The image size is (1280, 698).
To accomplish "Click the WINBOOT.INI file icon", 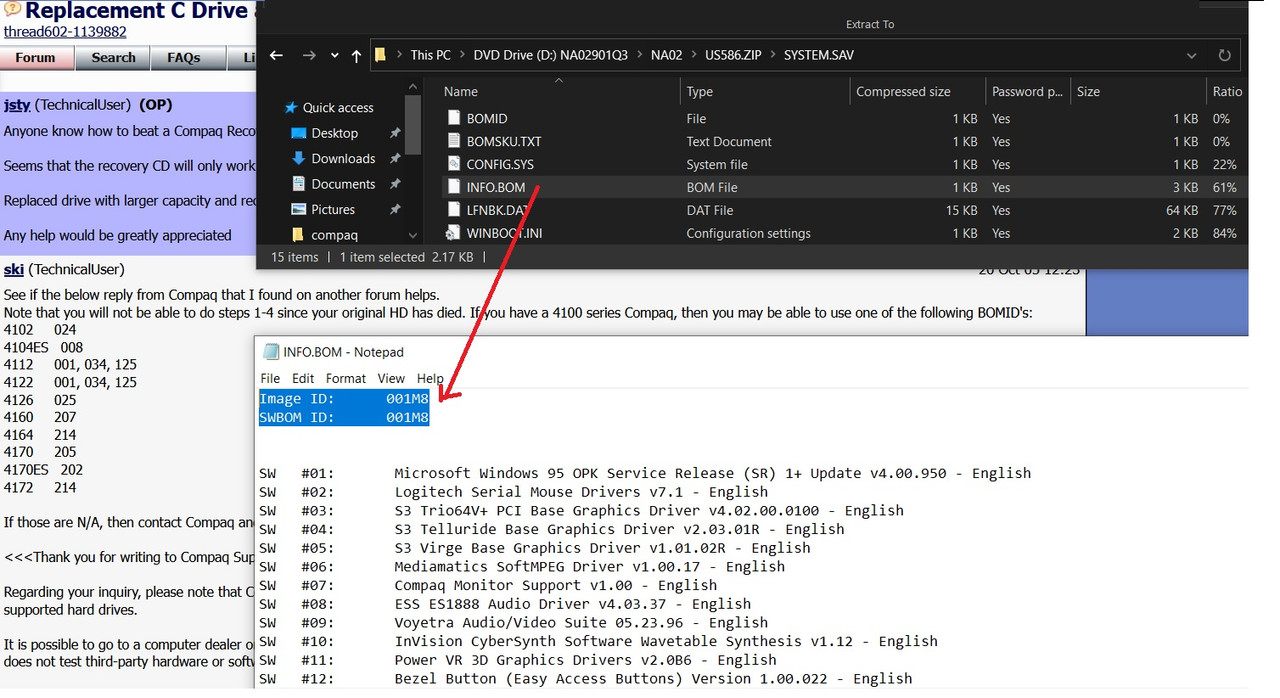I will (455, 234).
